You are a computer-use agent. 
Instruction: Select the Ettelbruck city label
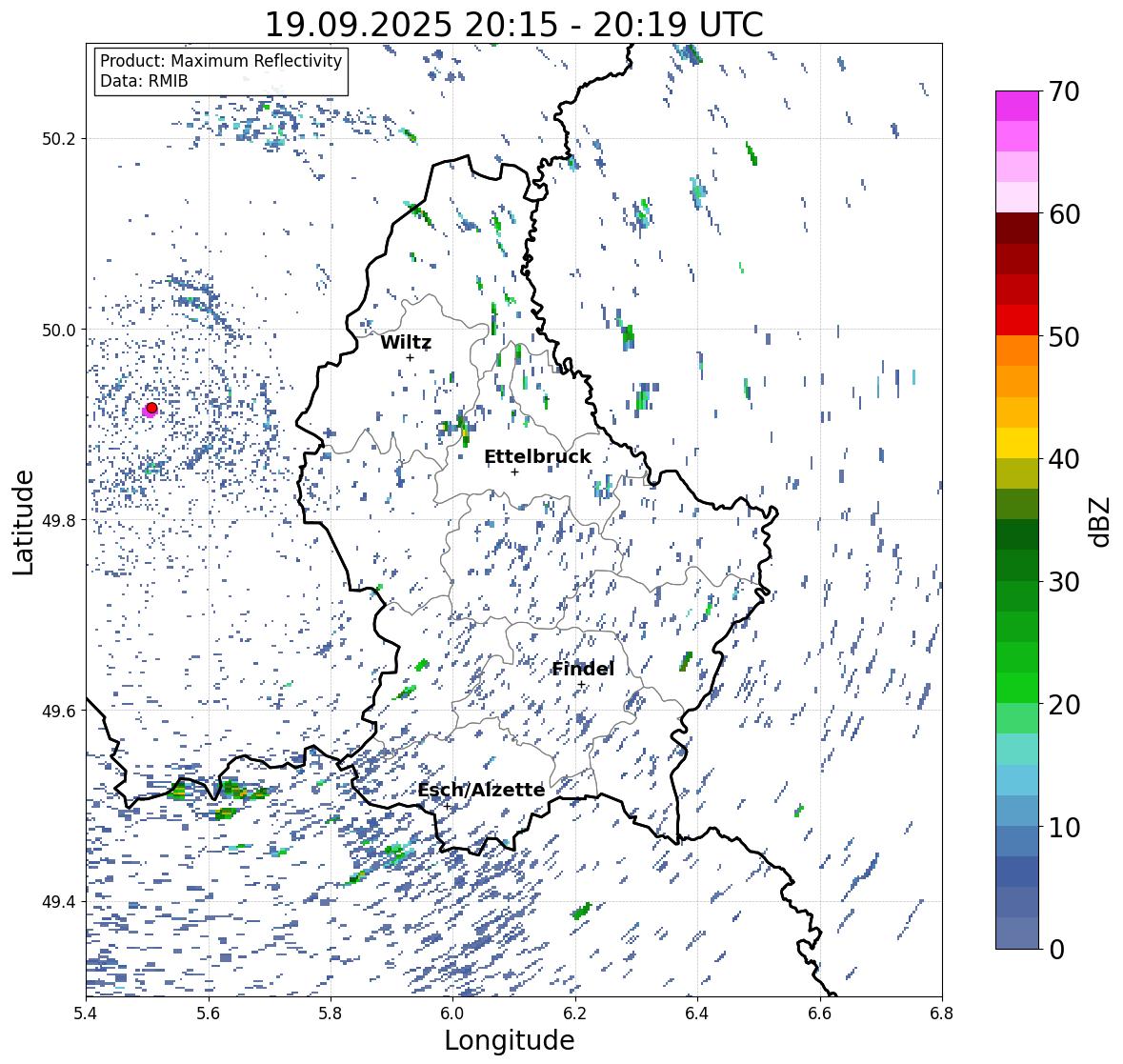(x=537, y=457)
